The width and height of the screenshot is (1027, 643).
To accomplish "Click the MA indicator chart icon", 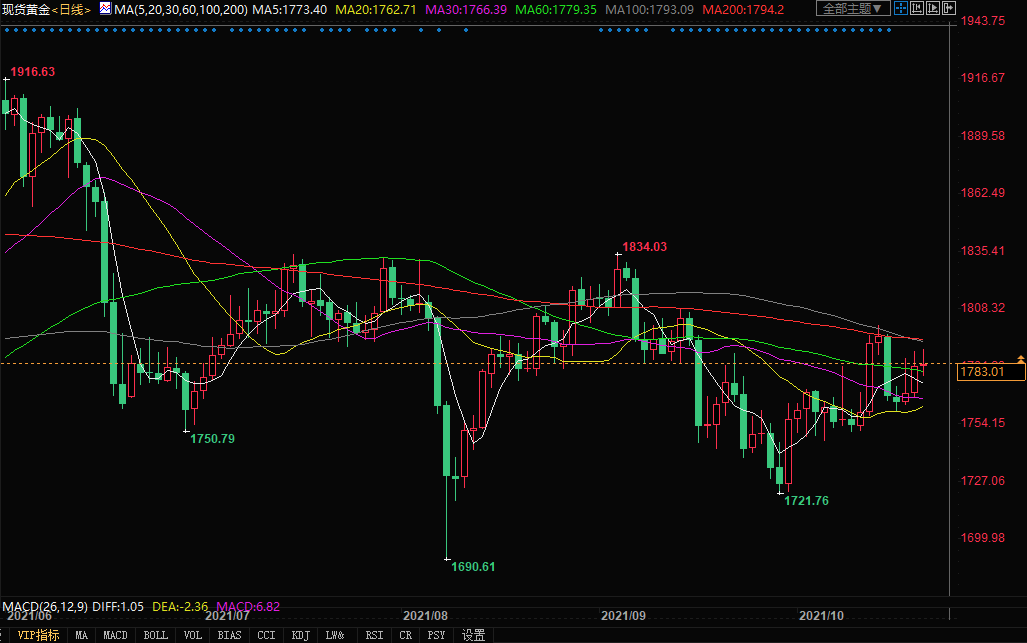I will click(104, 8).
